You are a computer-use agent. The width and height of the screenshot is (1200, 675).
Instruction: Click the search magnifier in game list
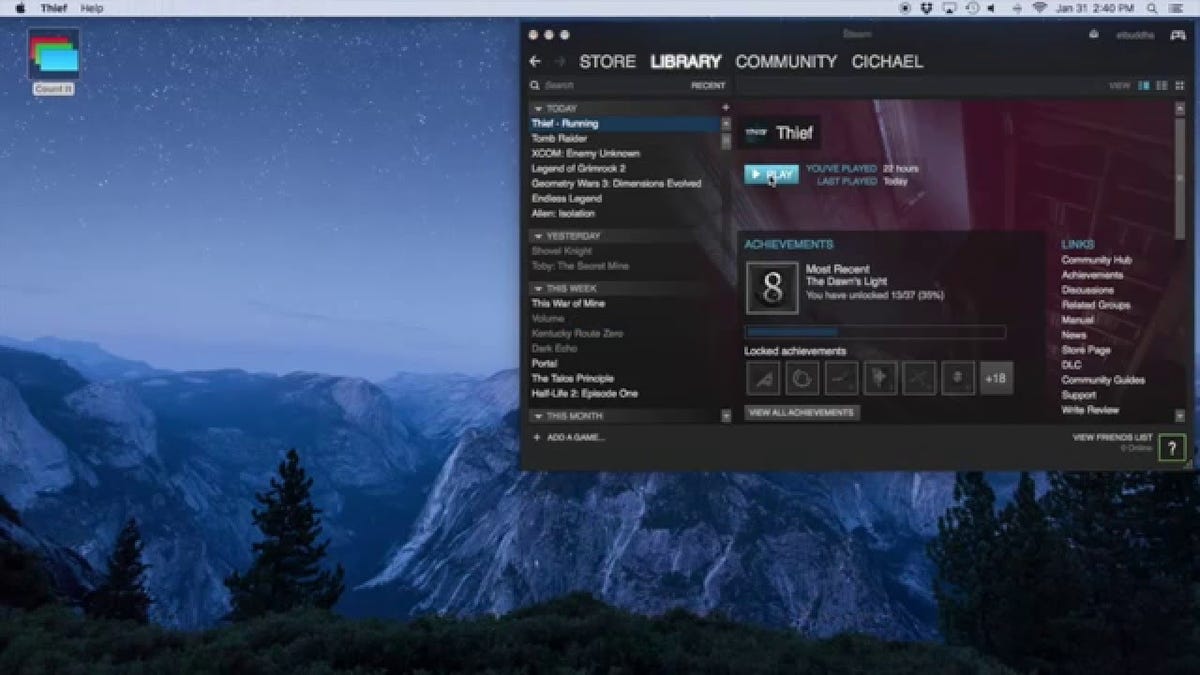click(535, 86)
